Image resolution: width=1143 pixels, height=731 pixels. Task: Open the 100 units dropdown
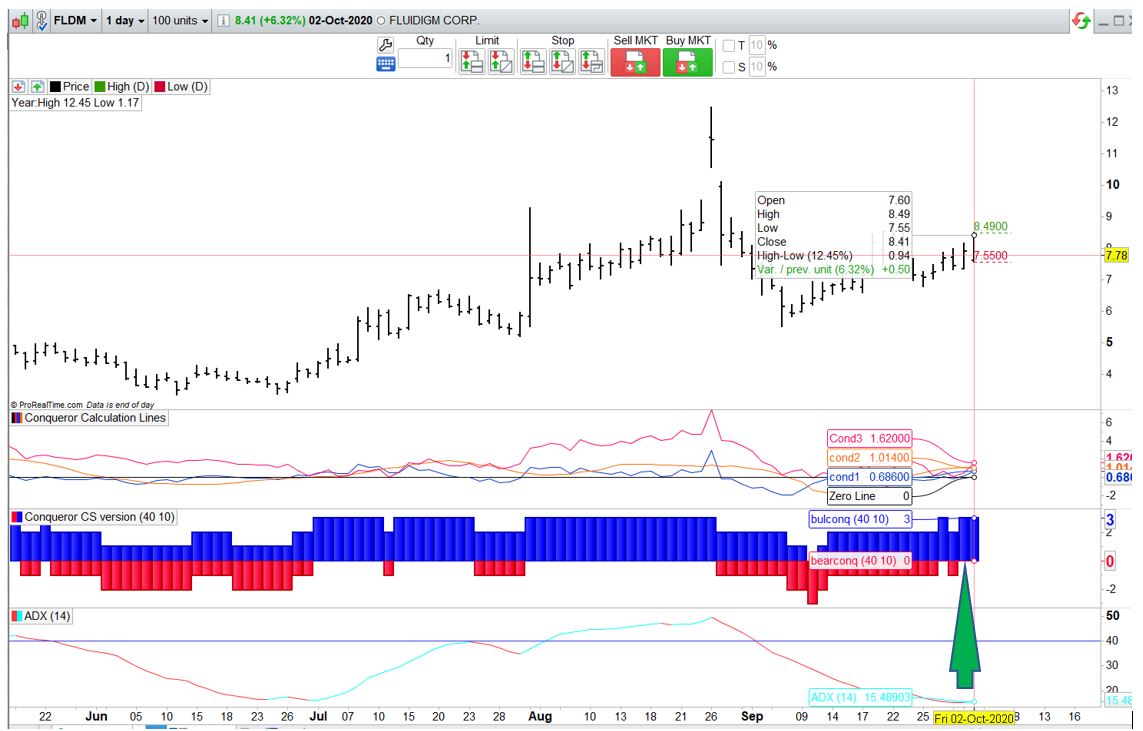pos(180,20)
